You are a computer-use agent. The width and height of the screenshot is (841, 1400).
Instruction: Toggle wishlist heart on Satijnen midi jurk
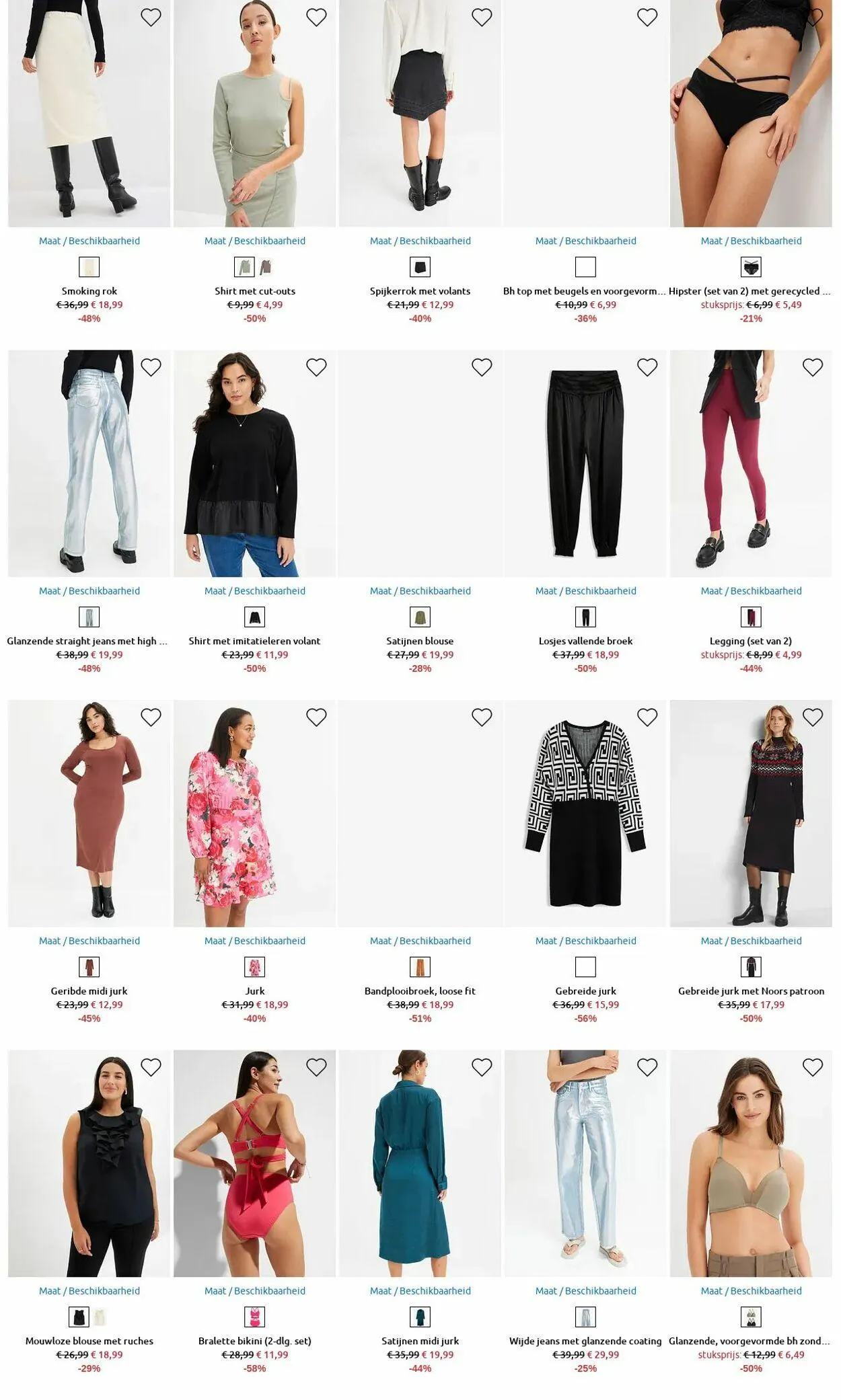(x=482, y=1067)
